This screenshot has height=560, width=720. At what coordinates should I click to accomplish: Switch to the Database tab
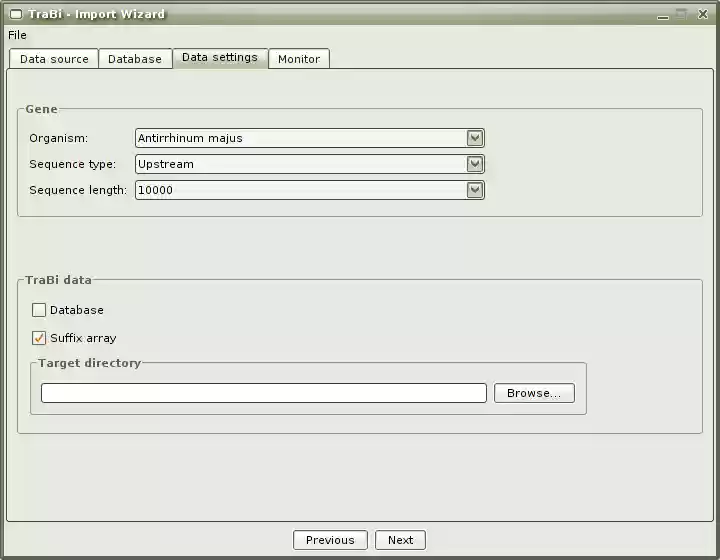[x=135, y=59]
